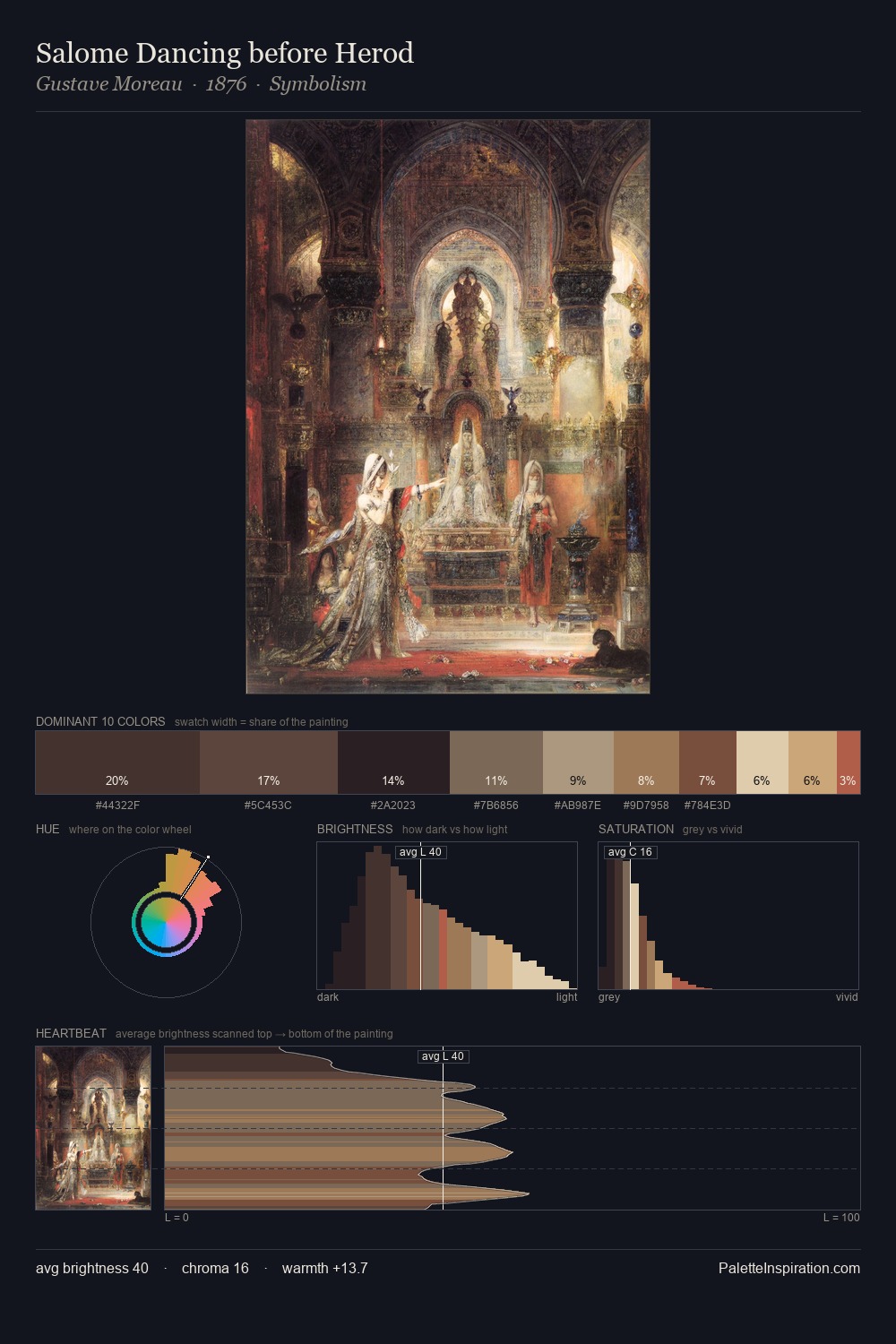Screen dimensions: 896x1344
Task: Click the Gustave Moreau 1876 Symbolism subtitle
Action: (x=201, y=84)
